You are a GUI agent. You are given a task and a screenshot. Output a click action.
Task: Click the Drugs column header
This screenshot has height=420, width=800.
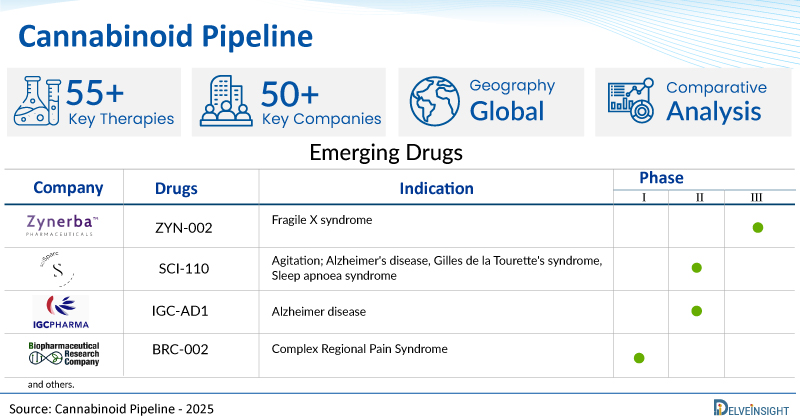tap(176, 189)
